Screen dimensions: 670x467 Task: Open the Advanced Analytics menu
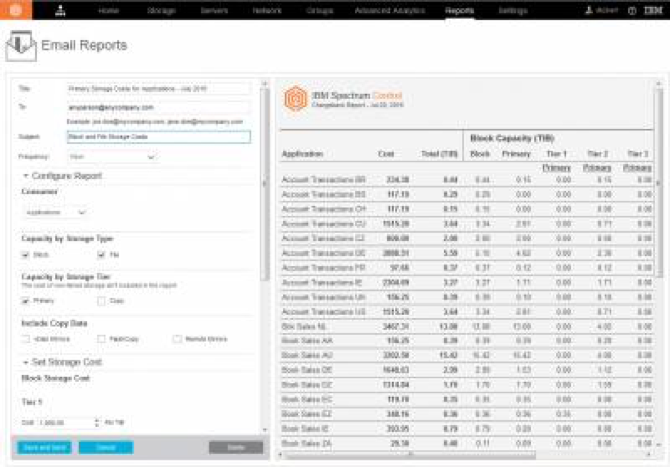click(x=390, y=11)
